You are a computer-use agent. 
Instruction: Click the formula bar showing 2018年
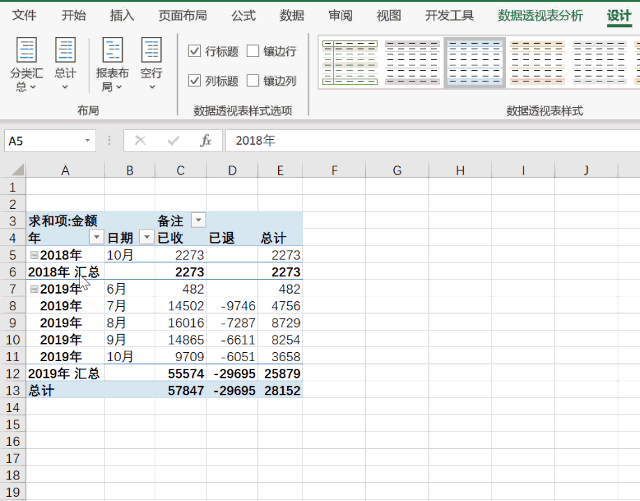coord(433,141)
